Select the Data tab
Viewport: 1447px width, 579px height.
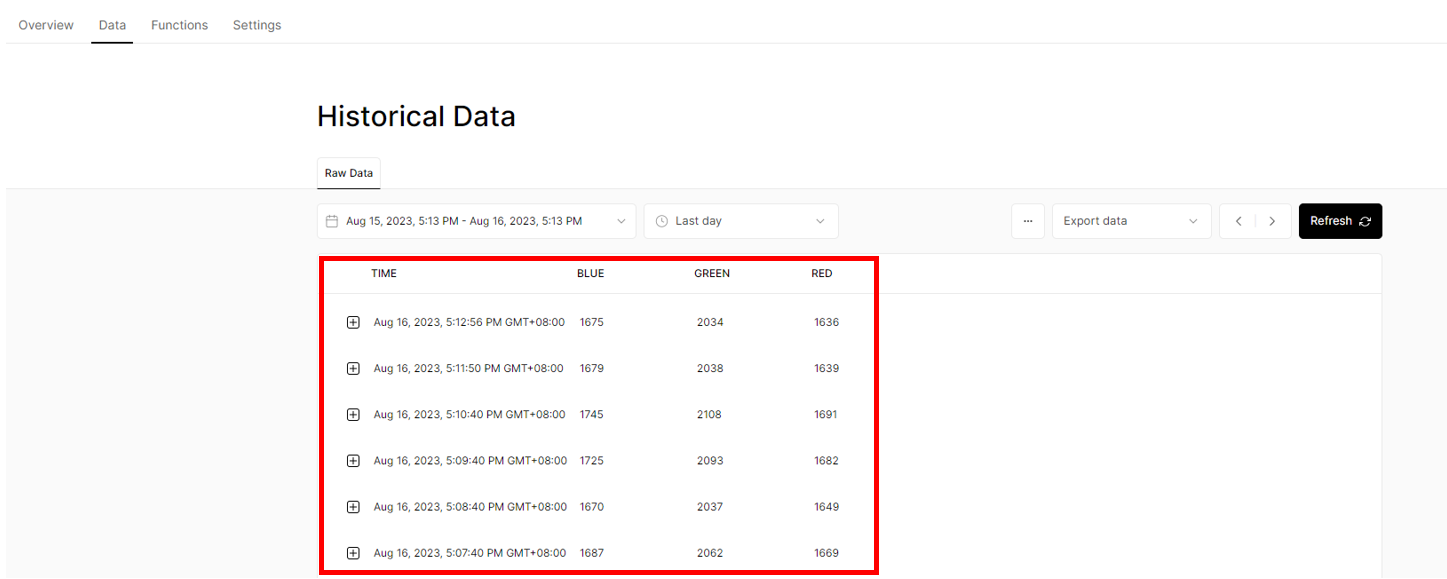pyautogui.click(x=112, y=25)
